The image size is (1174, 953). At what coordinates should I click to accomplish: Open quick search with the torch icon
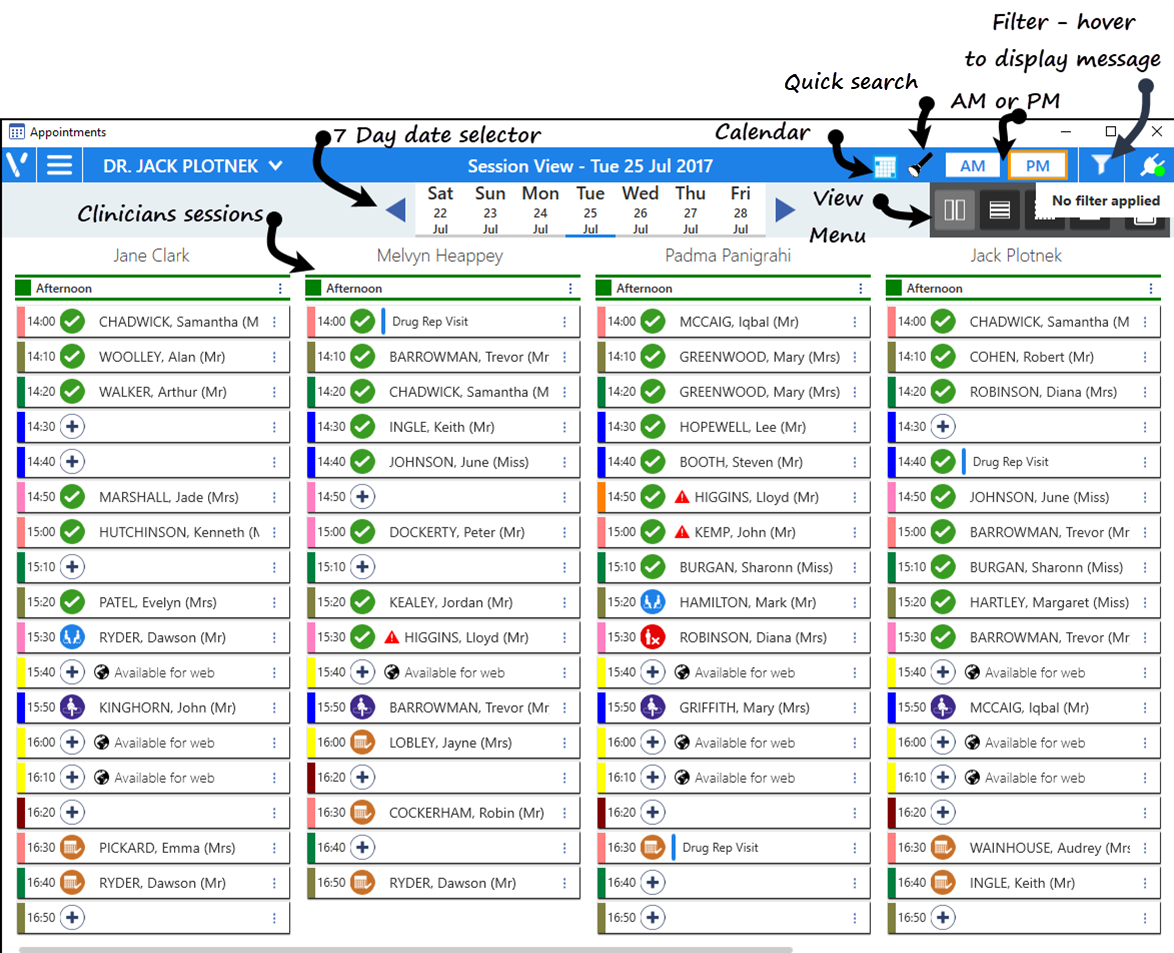[919, 165]
